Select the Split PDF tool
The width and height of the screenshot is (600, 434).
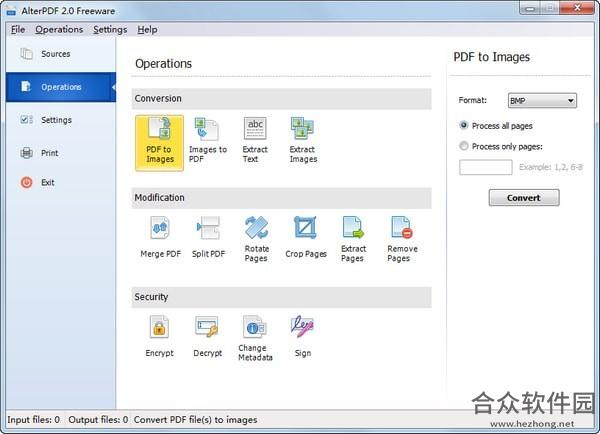[x=208, y=237]
